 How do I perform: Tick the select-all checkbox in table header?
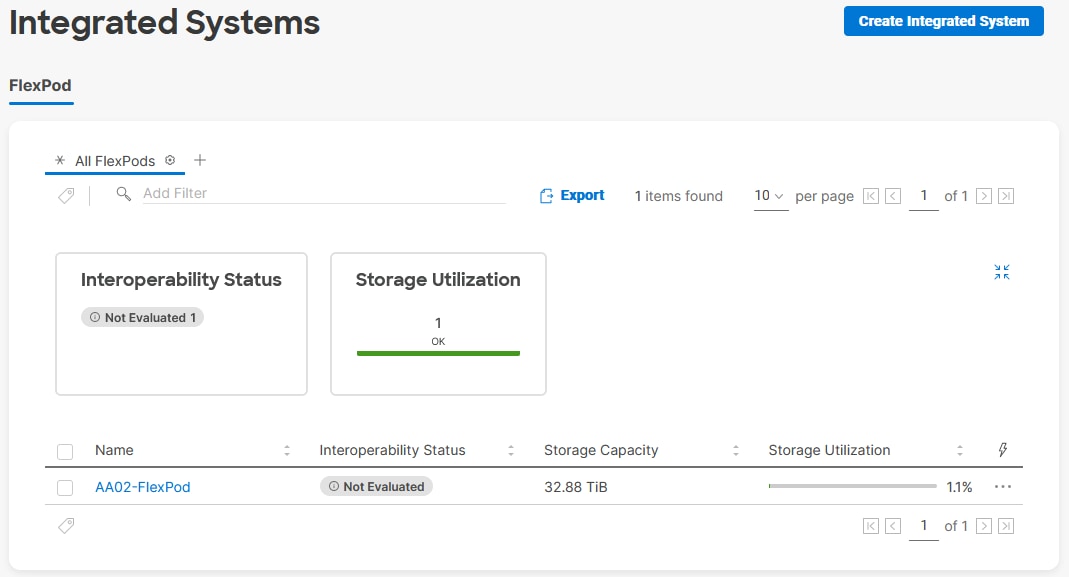[65, 452]
